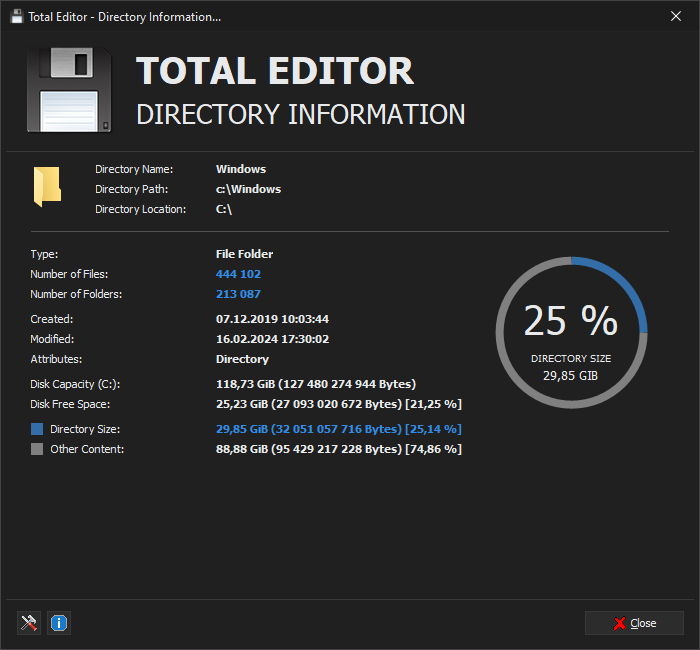This screenshot has height=650, width=700.
Task: Click the Directory Size value 29,85 GiB line
Action: point(339,429)
